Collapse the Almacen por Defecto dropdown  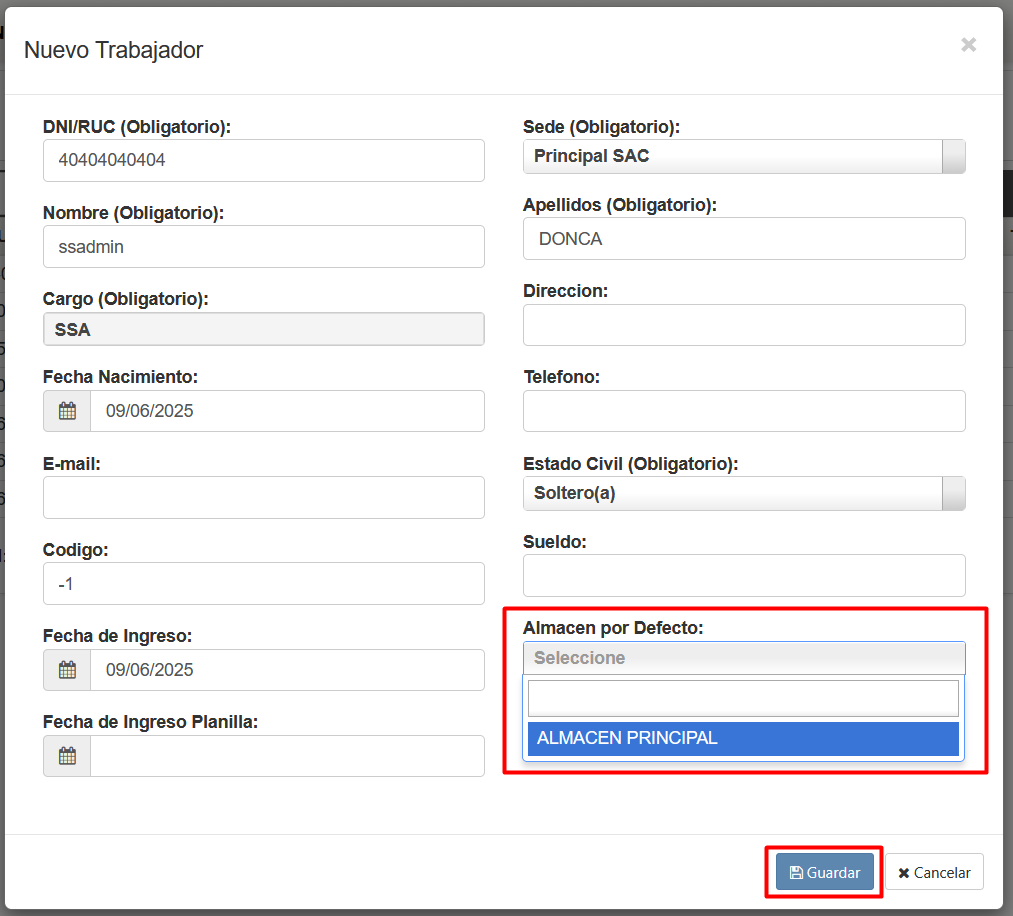click(x=744, y=658)
